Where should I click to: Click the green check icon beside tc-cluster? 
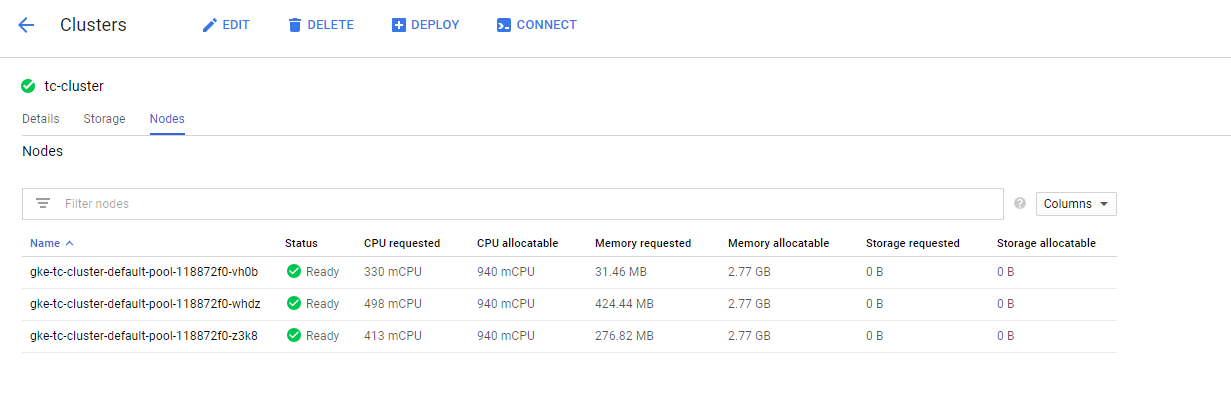[28, 86]
